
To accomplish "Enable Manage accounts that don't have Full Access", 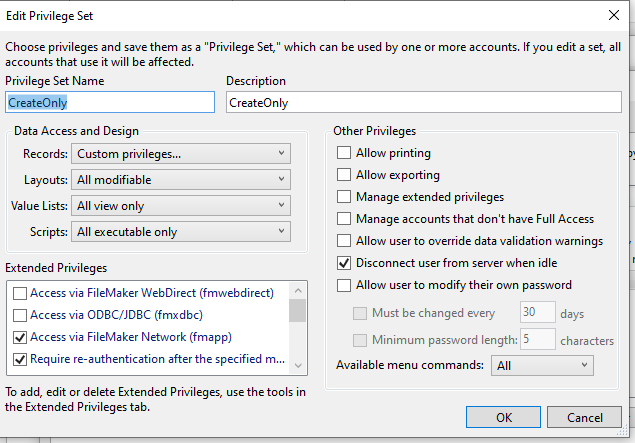I will pos(345,219).
